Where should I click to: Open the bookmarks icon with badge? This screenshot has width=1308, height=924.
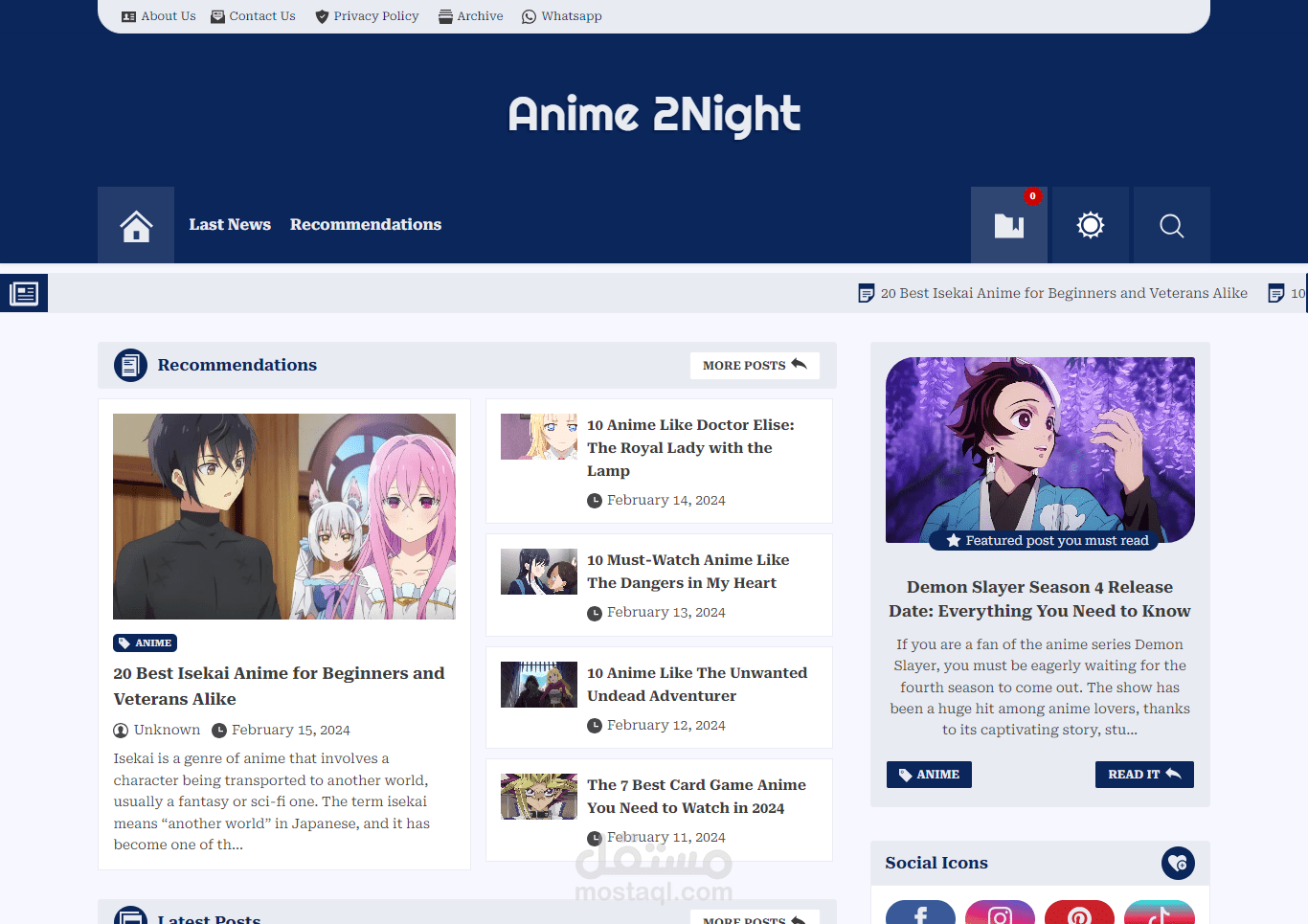pos(1009,225)
